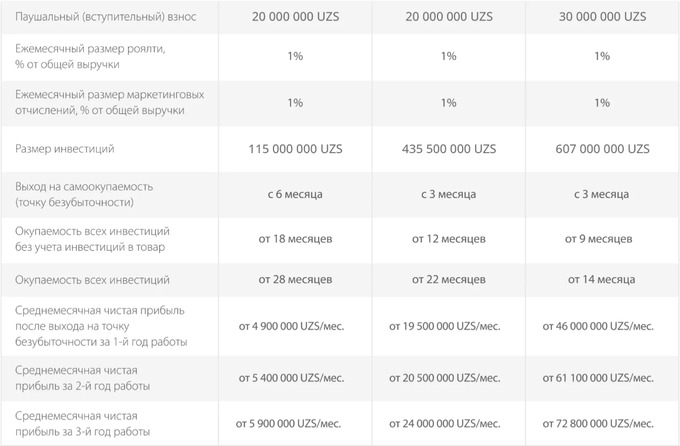Click the 'Выход на самоокупаемость' row label
This screenshot has width=680, height=446.
point(86,194)
